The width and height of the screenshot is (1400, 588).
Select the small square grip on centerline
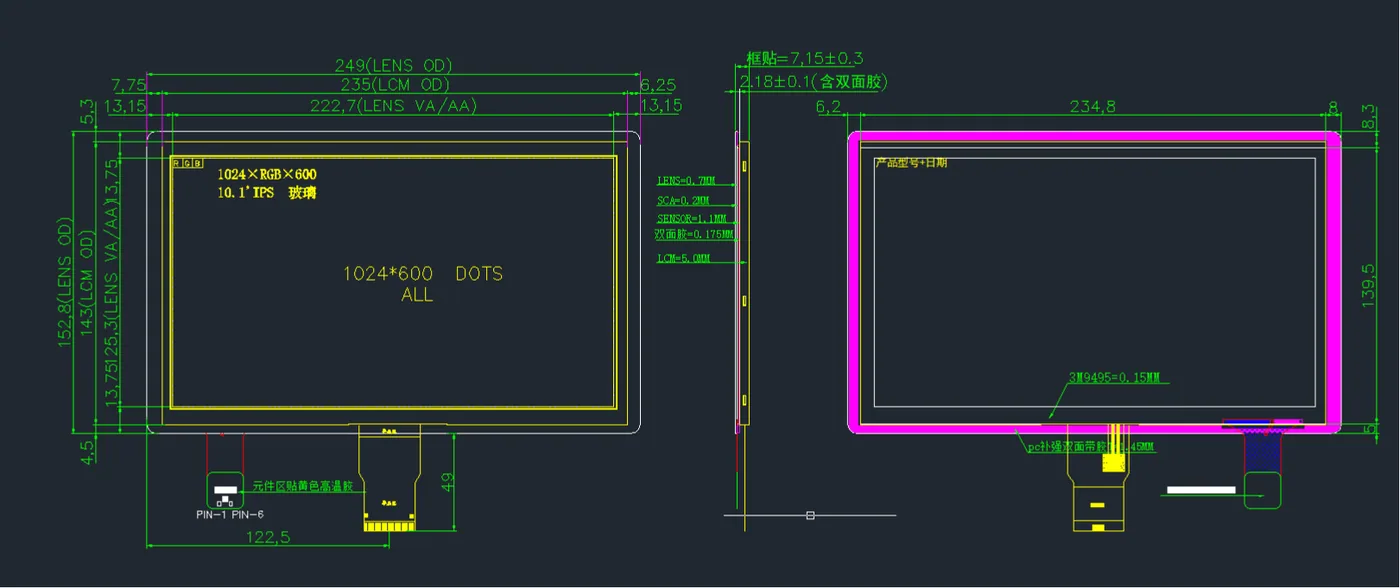[x=810, y=515]
